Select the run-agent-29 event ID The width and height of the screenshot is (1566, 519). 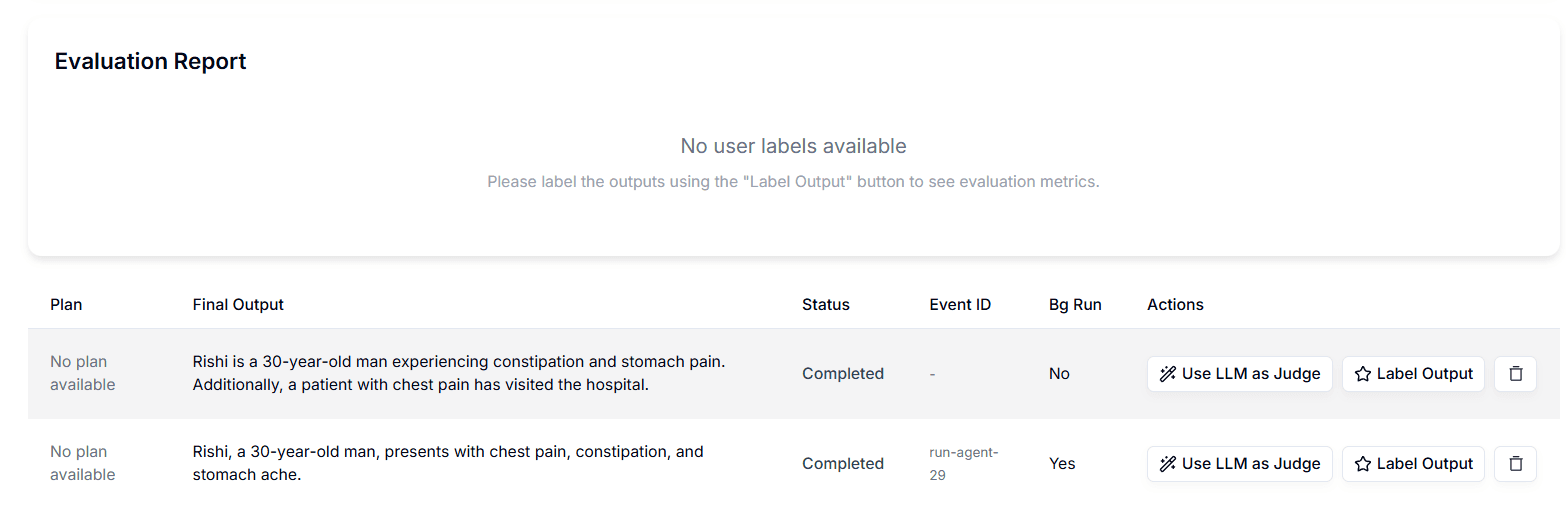[x=964, y=464]
